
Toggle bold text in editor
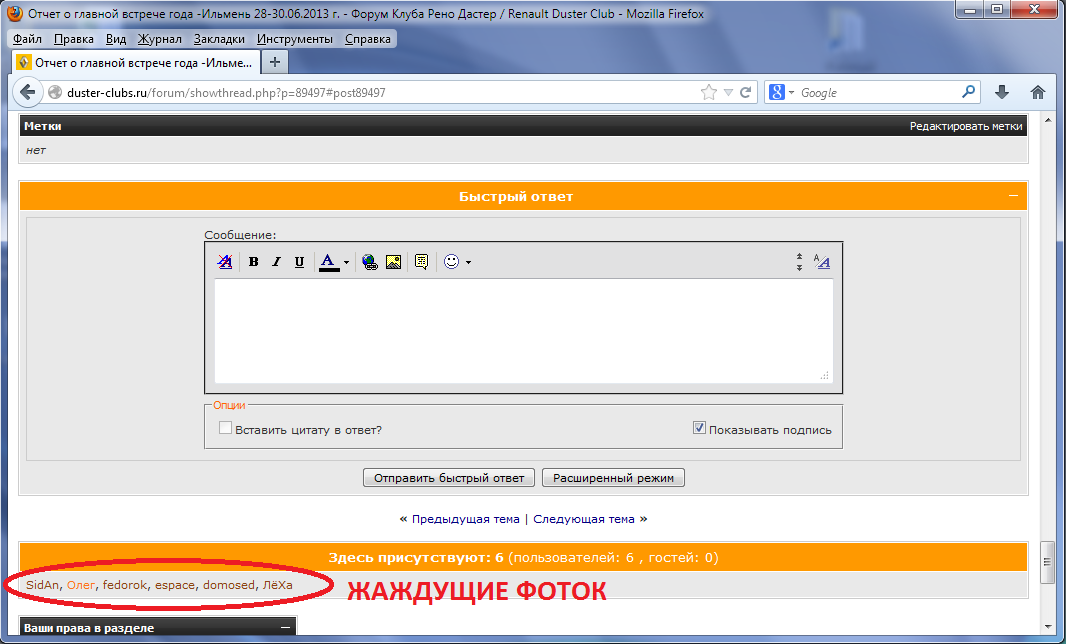point(254,262)
